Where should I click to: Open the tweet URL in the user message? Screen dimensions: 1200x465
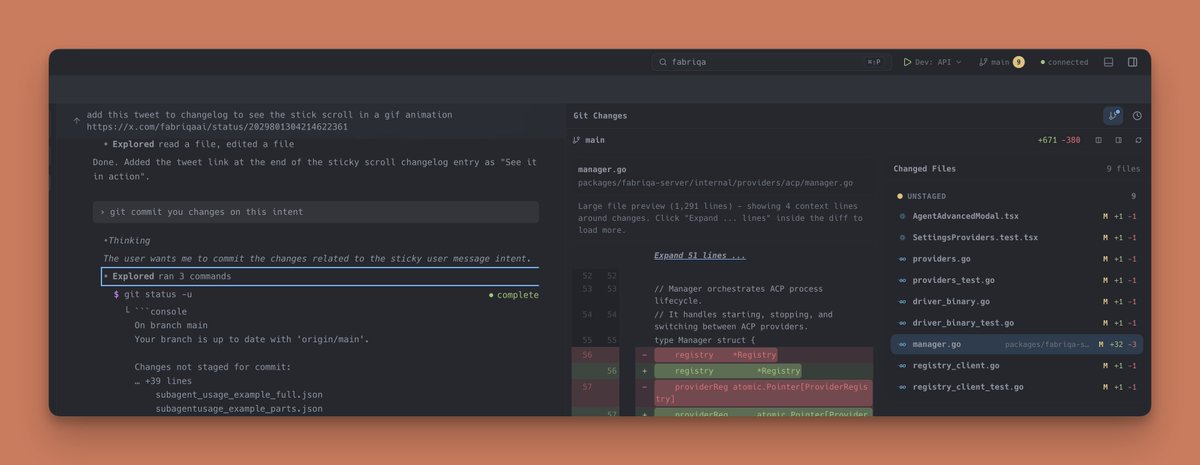coord(217,127)
